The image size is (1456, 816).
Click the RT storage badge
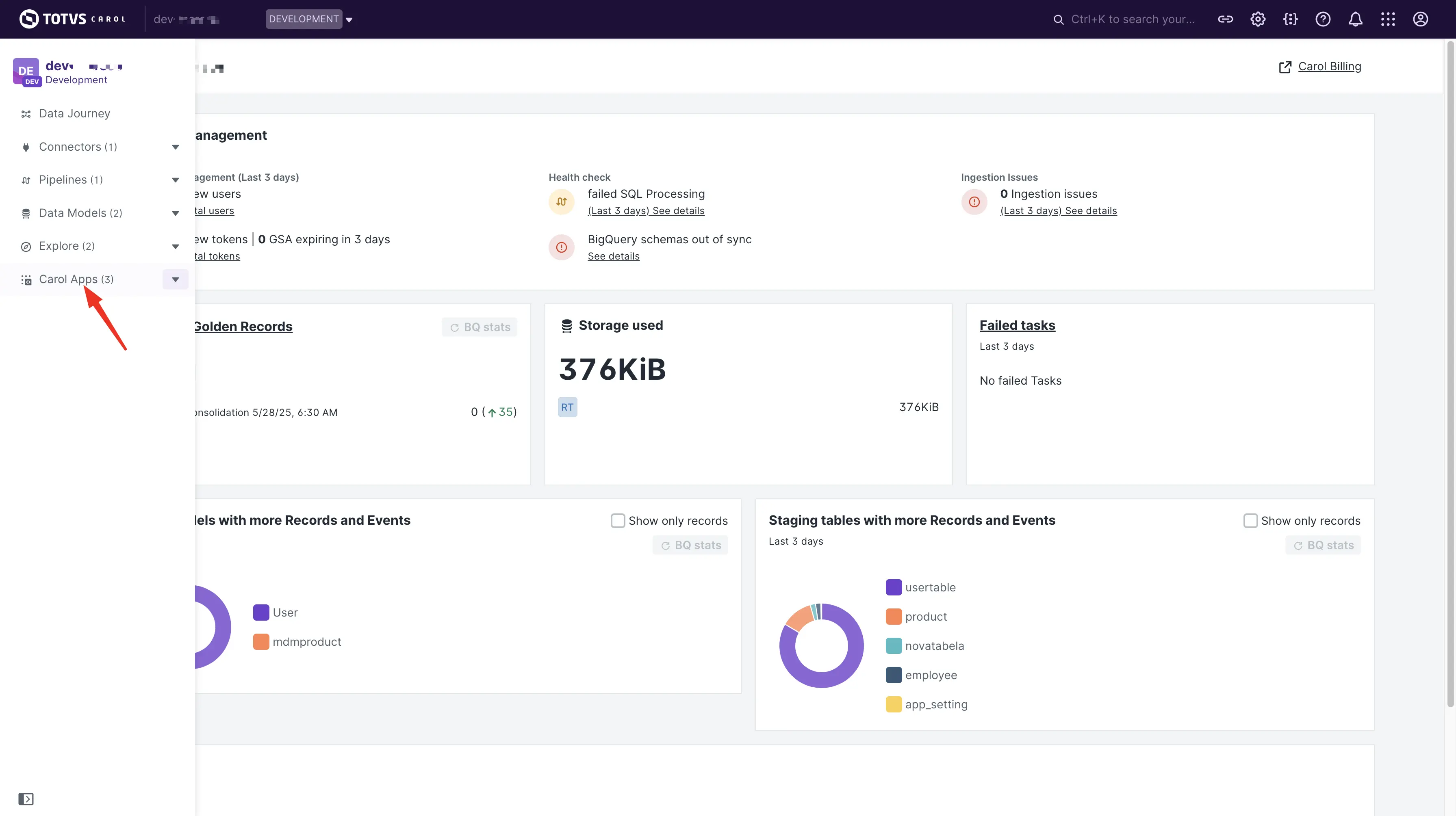point(567,407)
